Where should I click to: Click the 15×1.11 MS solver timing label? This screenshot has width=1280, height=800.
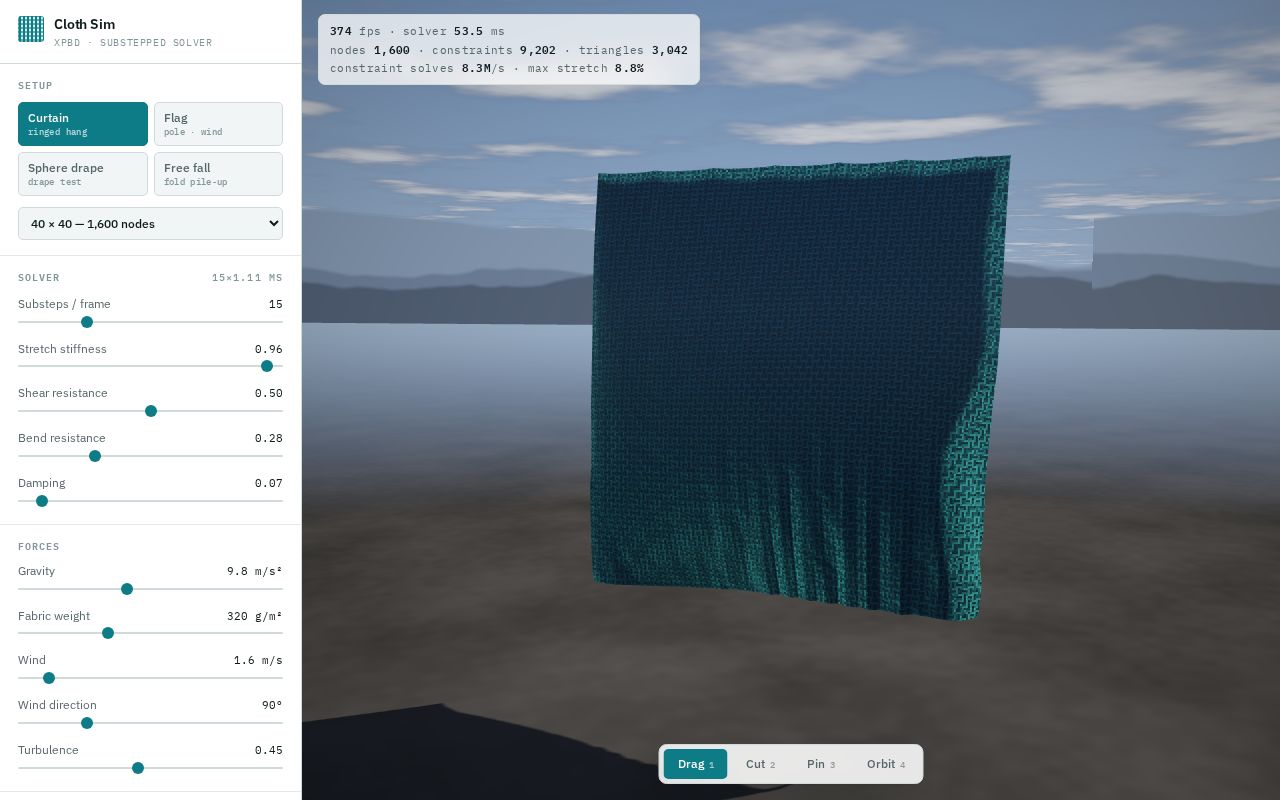tap(247, 278)
